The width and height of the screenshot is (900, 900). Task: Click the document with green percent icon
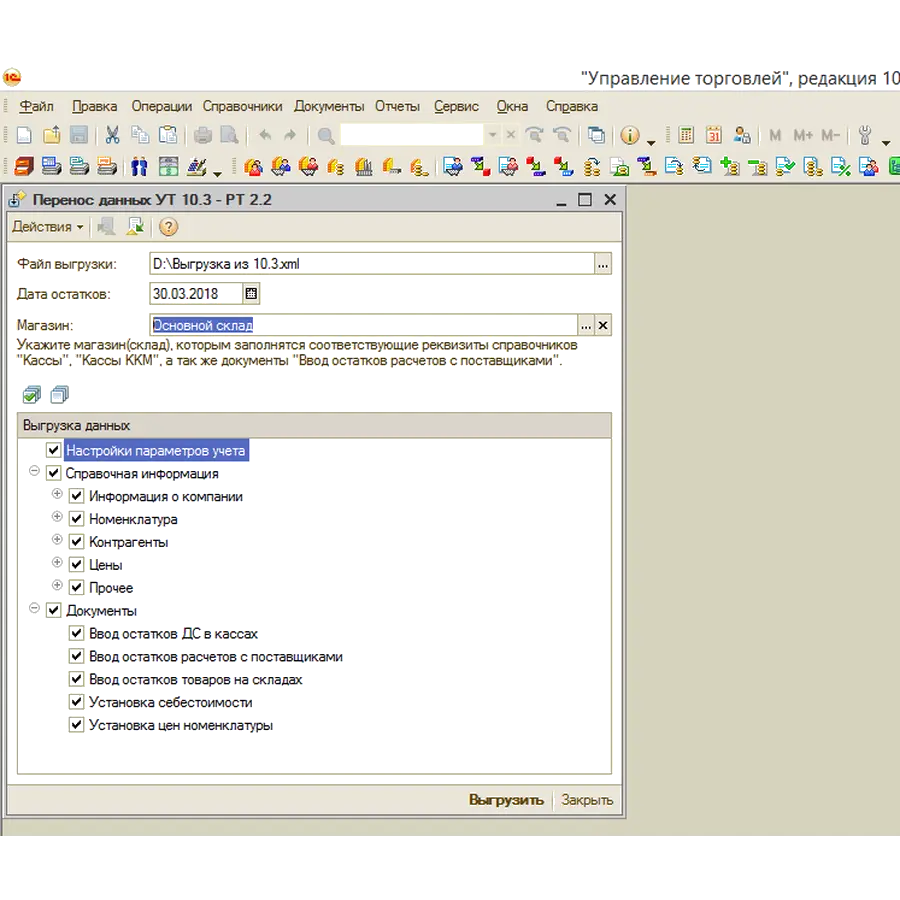[x=840, y=166]
